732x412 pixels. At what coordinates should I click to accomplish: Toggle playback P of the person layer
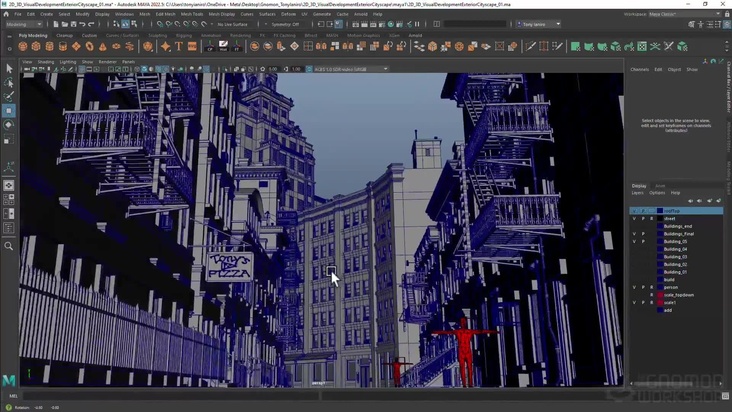point(643,287)
